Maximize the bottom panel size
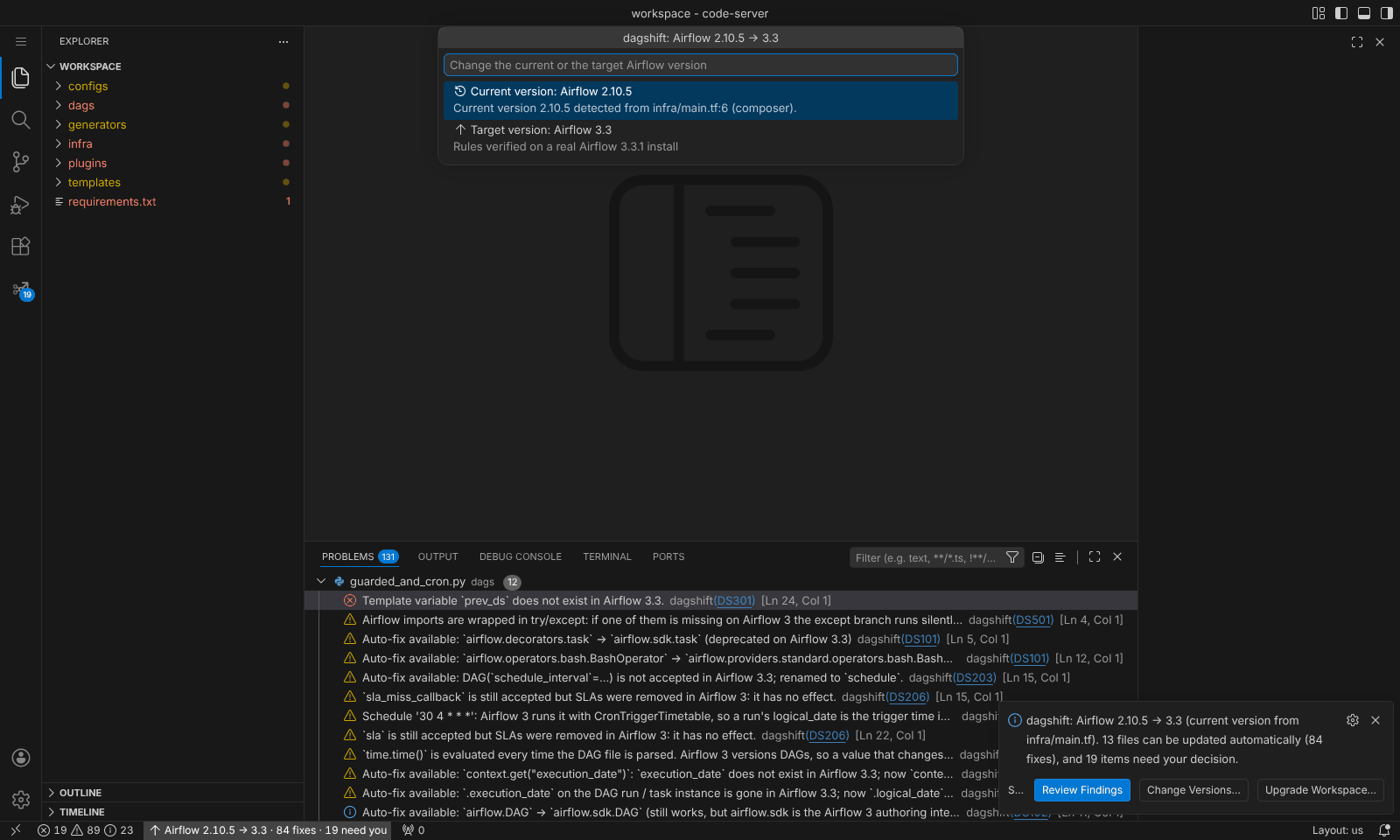Viewport: 1400px width, 840px height. coord(1095,556)
